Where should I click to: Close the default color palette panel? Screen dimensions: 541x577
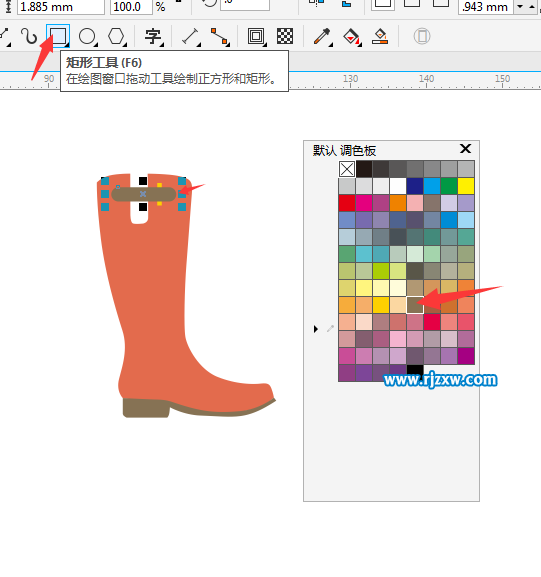[466, 149]
